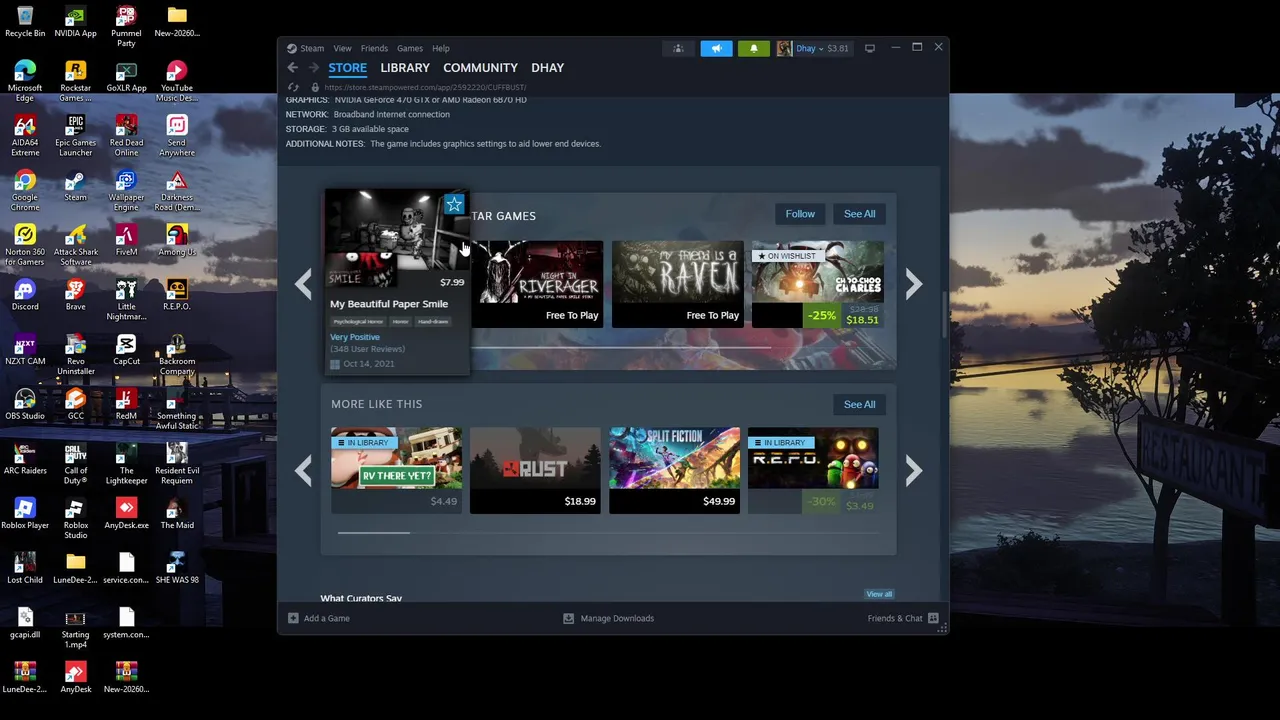Go back with the Steam back arrow
This screenshot has height=720, width=1280.
(292, 68)
